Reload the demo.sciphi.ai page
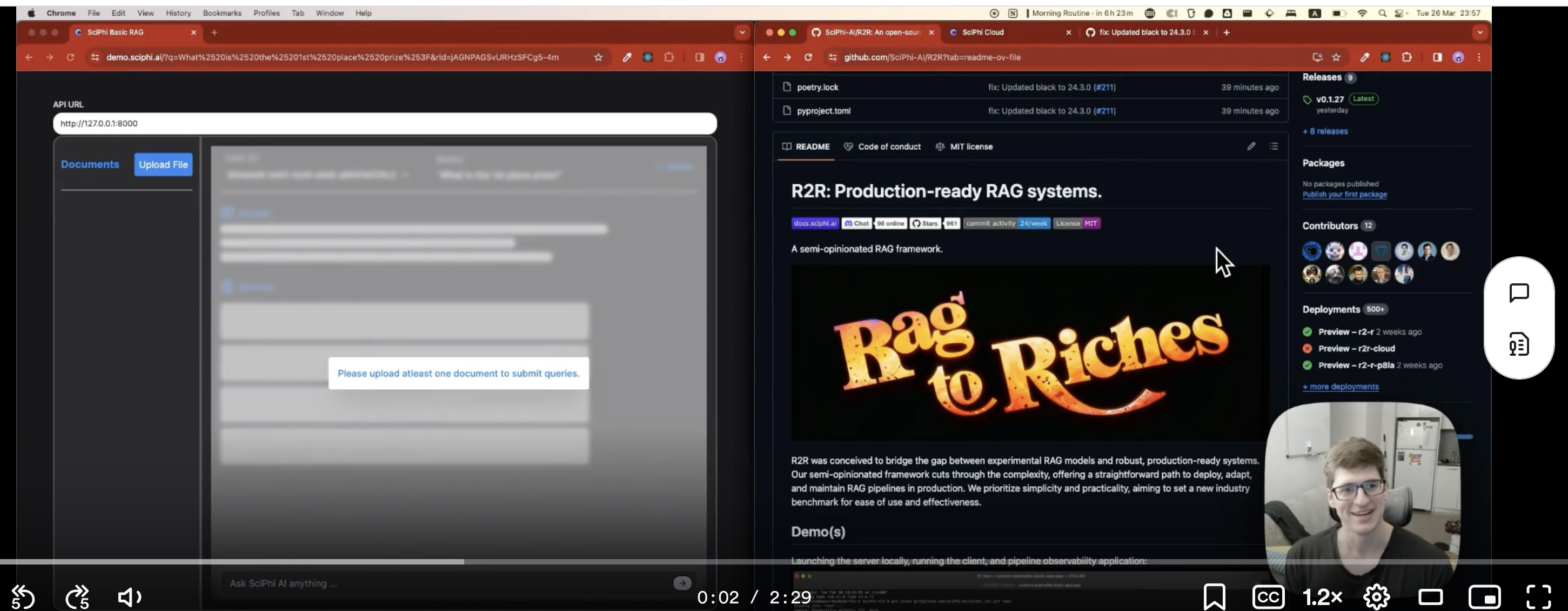 [70, 57]
